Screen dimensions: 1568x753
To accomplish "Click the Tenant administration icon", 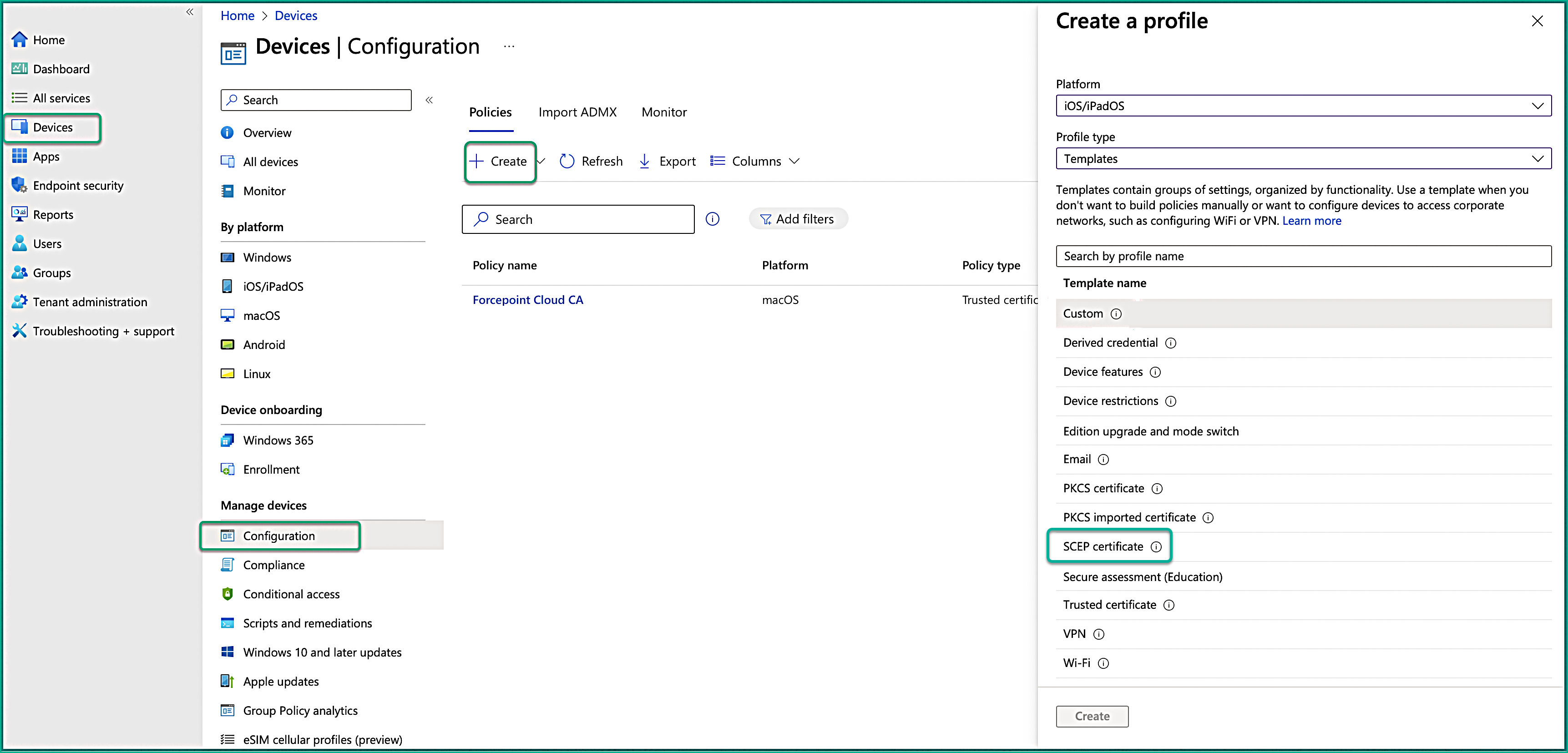I will click(x=20, y=302).
